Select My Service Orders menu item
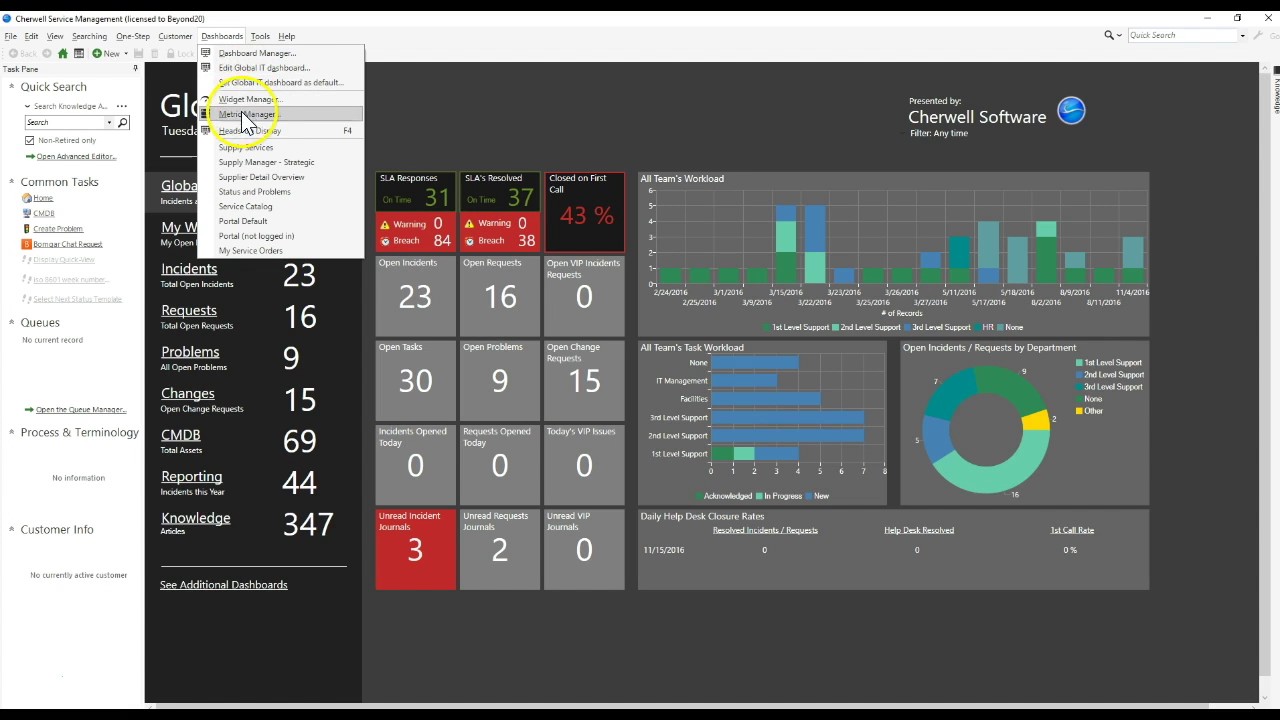Screen dimensions: 1280x720 (281, 251)
